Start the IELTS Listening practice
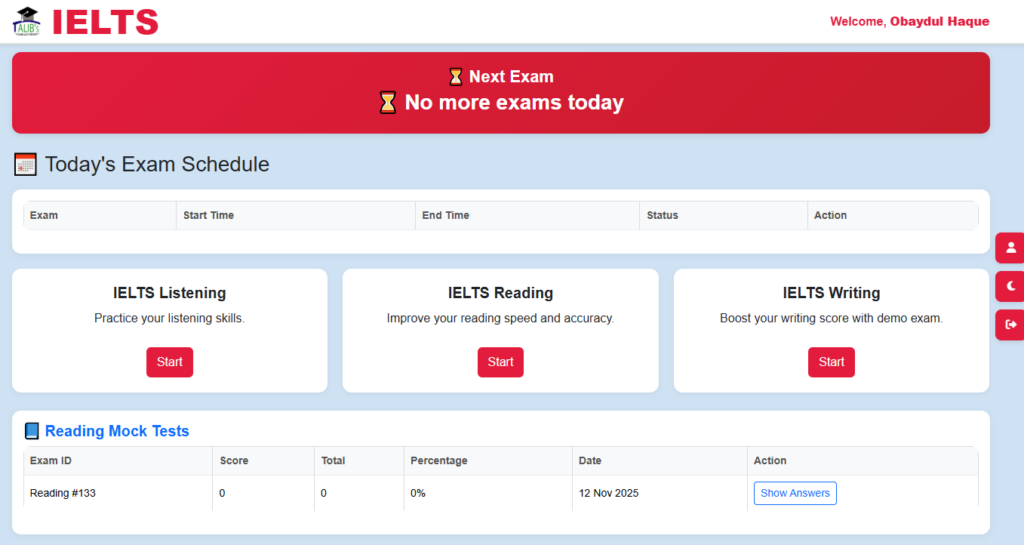1024x545 pixels. coord(169,362)
